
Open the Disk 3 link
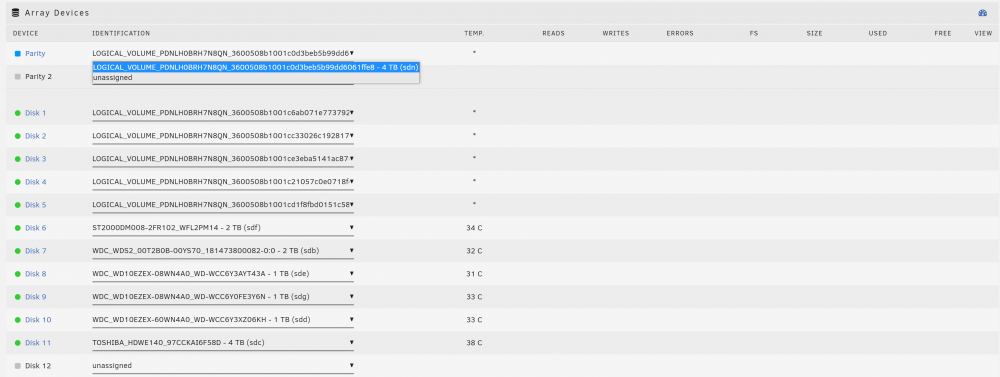point(36,159)
